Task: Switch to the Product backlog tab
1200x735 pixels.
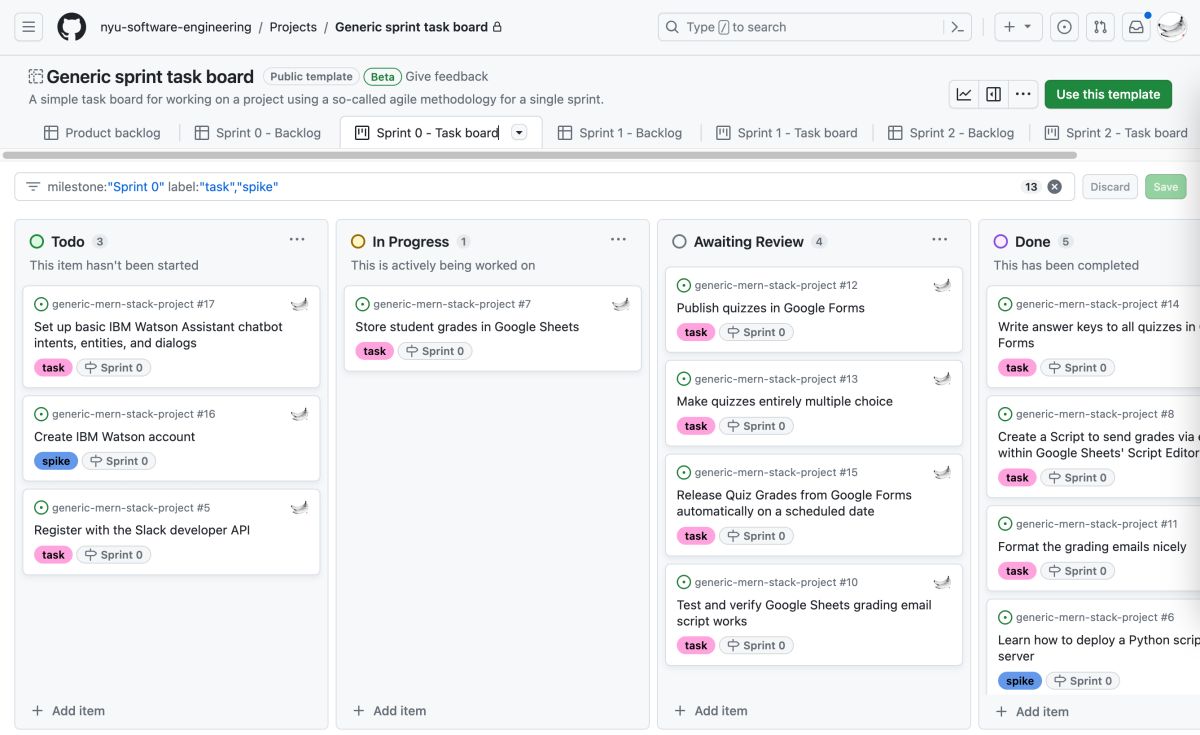Action: point(102,133)
